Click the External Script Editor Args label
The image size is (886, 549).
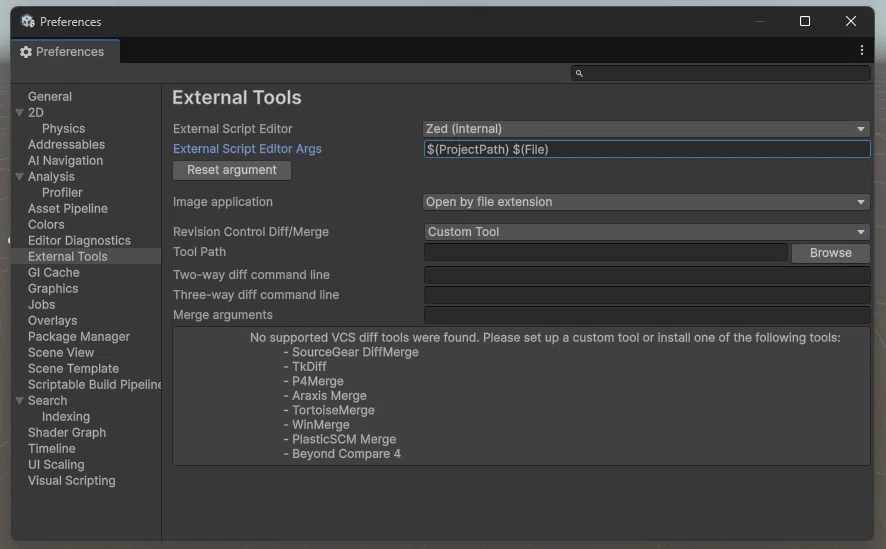[247, 149]
